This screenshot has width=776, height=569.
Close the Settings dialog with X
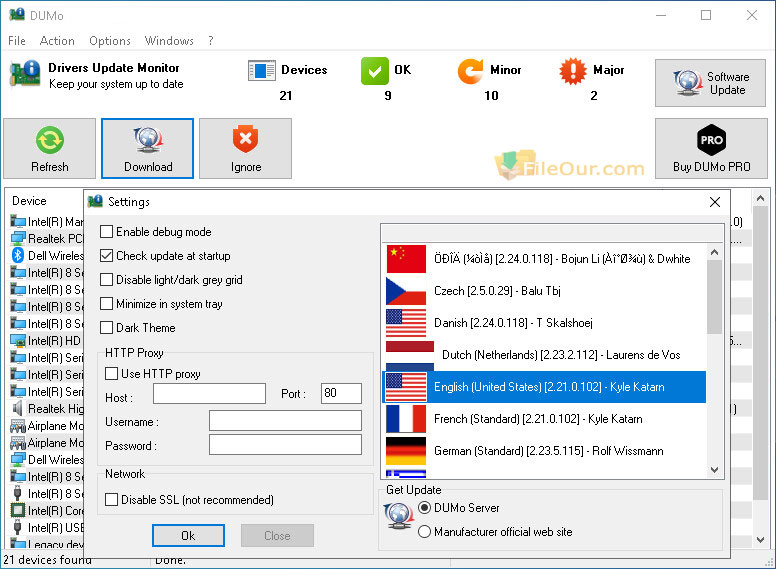[x=715, y=202]
